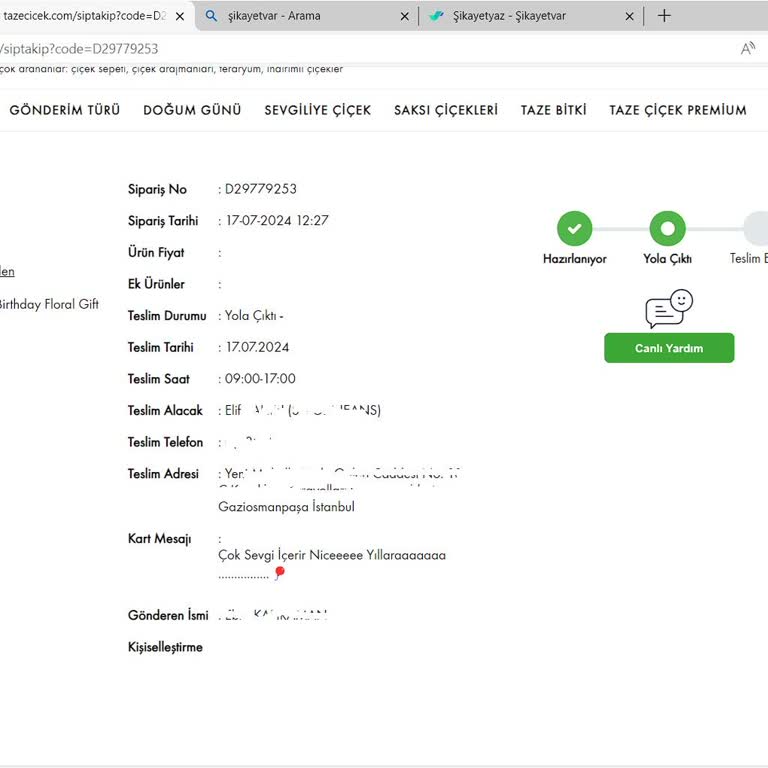Viewport: 768px width, 768px height.
Task: Click the delivery date 17.07.2024
Action: 258,347
